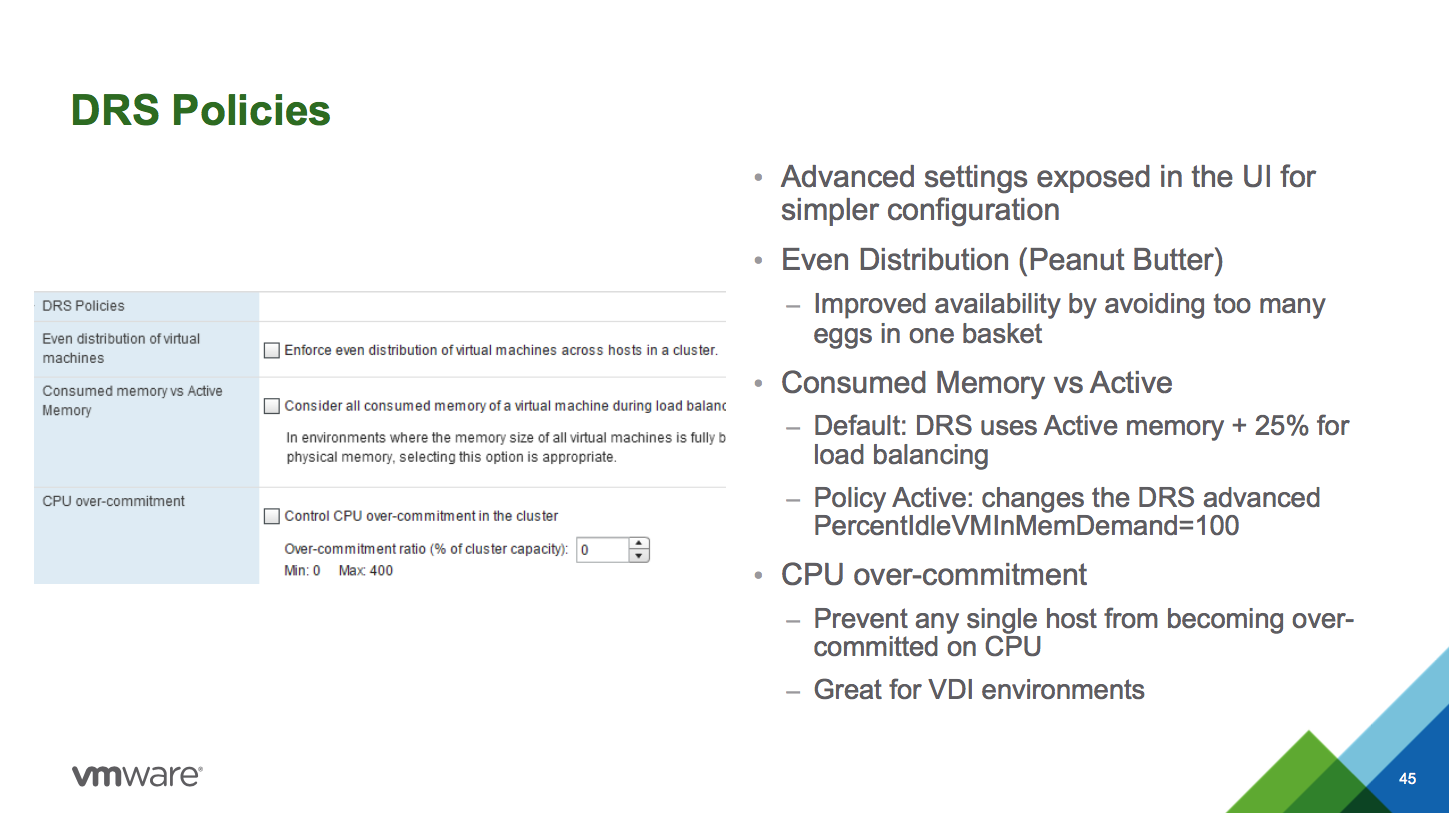Click the Consumed Memory vs Active bullet
Viewport: 1449px width, 813px height.
(976, 383)
